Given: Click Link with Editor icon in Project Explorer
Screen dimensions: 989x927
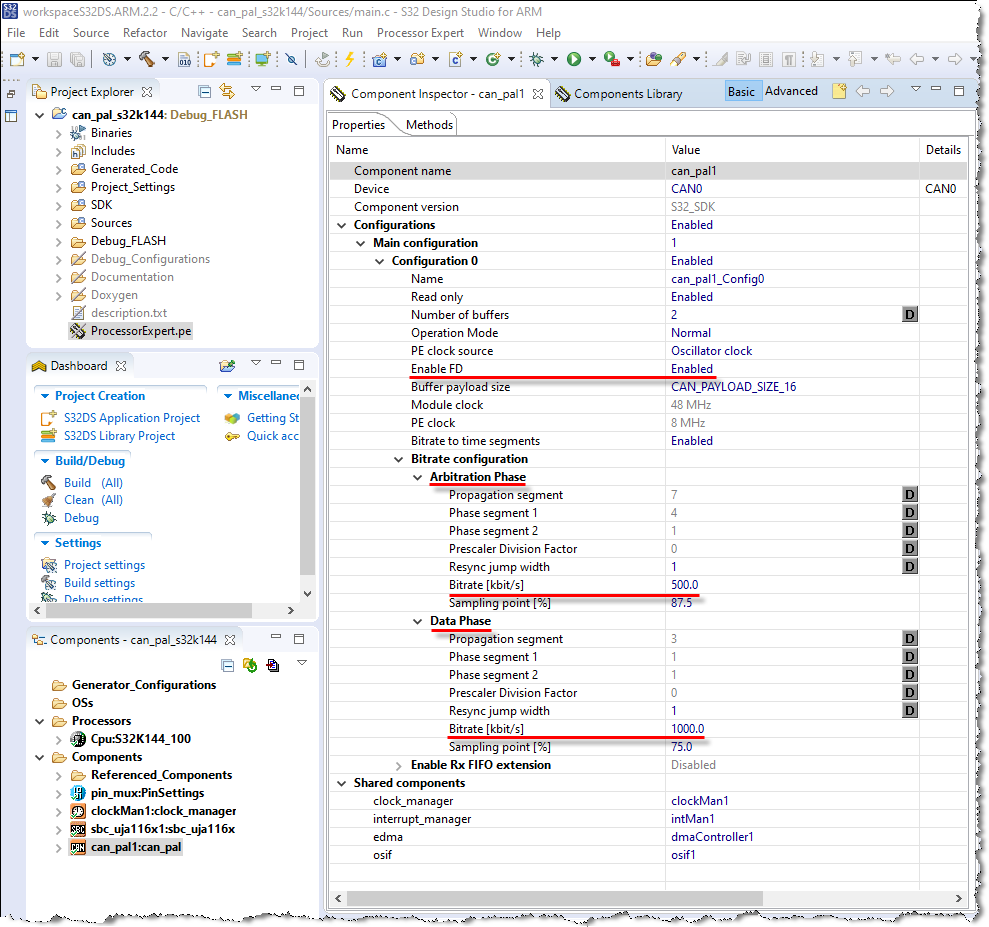Looking at the screenshot, I should (x=227, y=91).
